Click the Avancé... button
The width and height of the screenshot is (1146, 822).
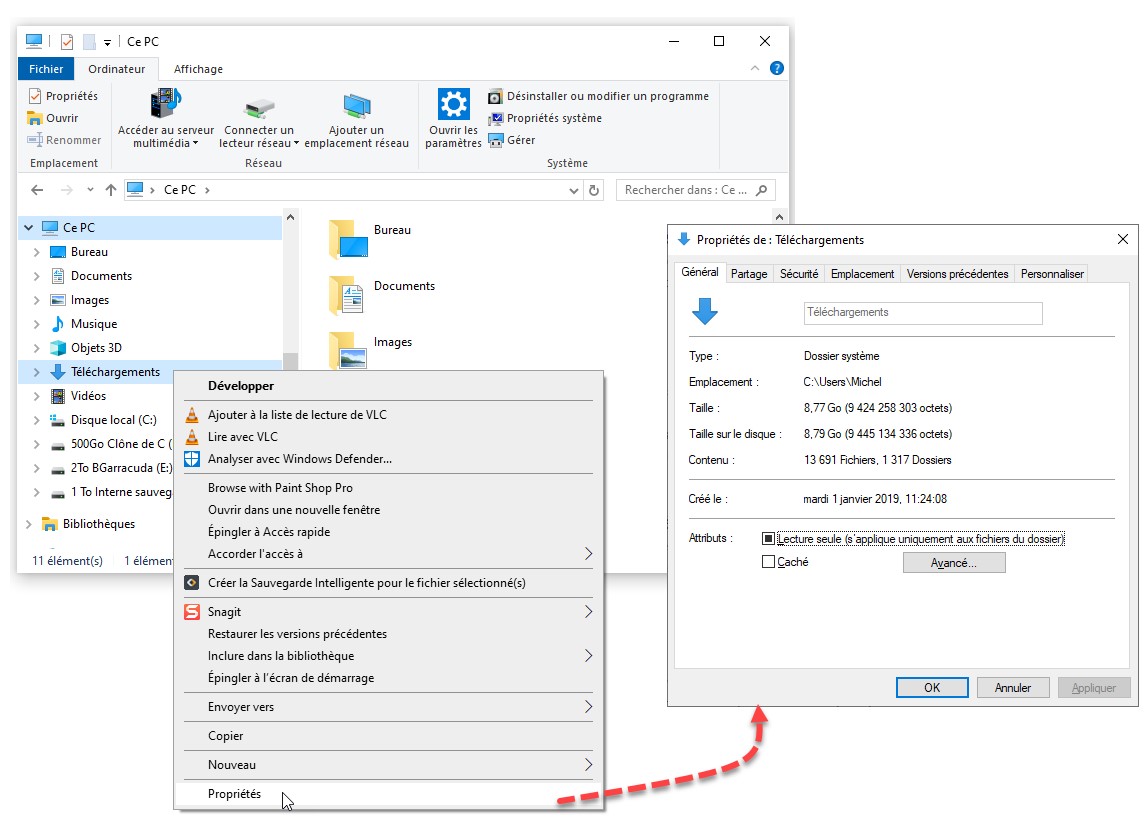[953, 563]
